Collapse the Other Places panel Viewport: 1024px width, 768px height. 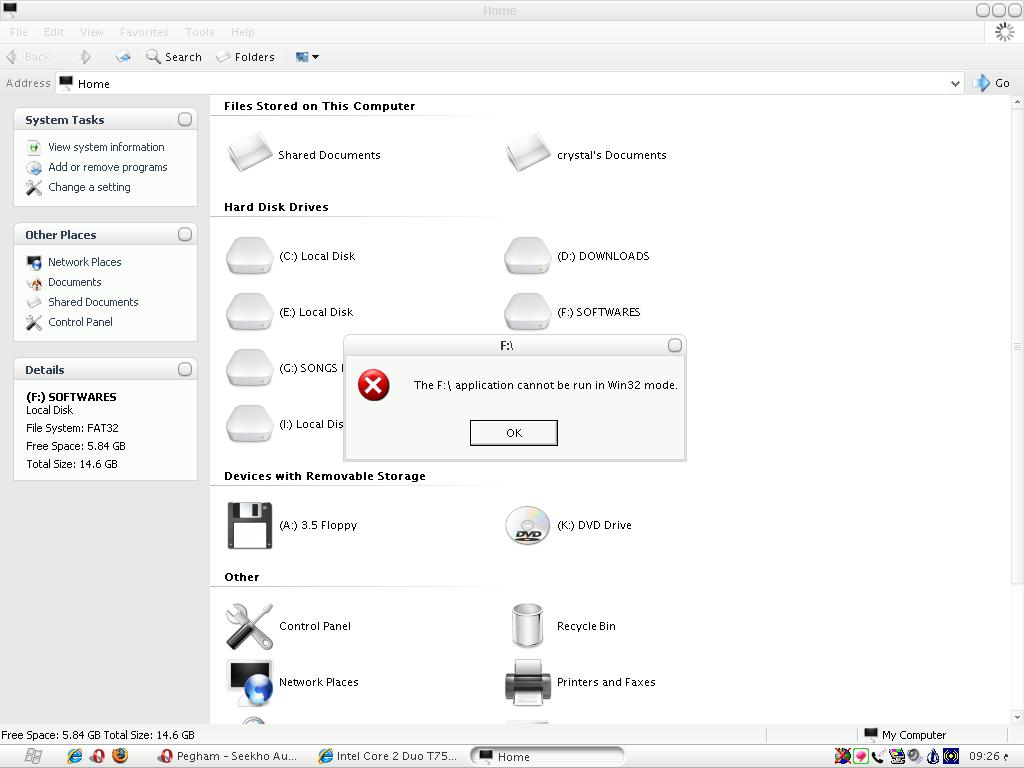click(x=185, y=234)
